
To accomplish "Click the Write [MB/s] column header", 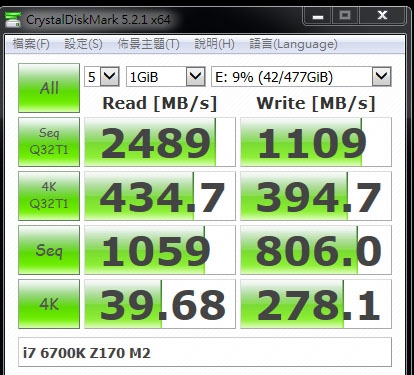I will [316, 103].
